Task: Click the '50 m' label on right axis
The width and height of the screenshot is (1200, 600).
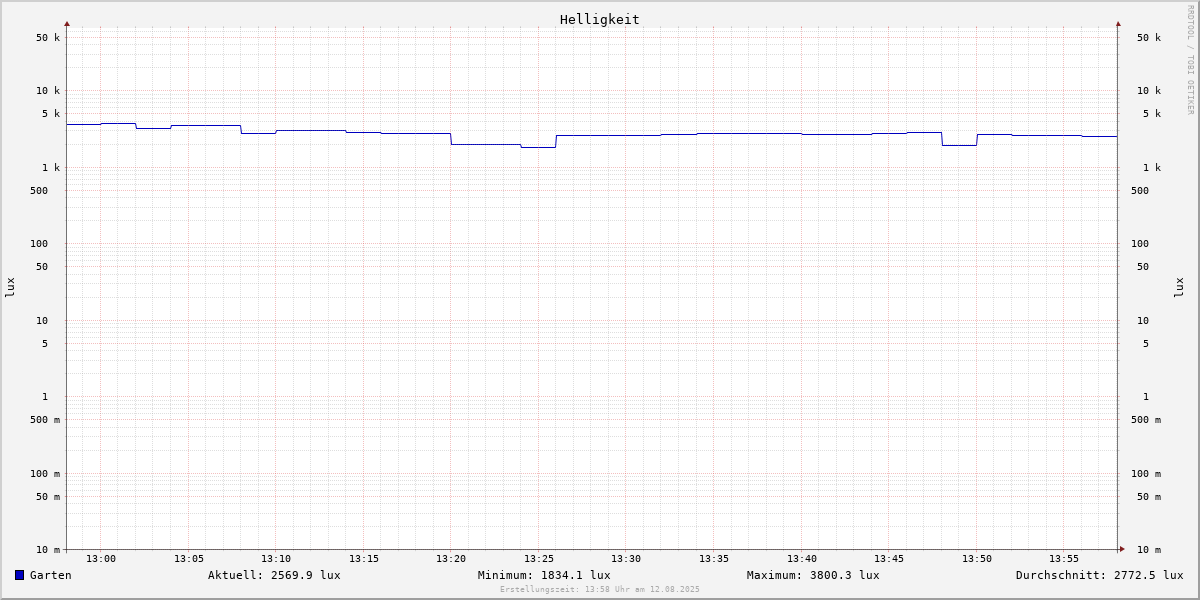Action: (x=1149, y=497)
